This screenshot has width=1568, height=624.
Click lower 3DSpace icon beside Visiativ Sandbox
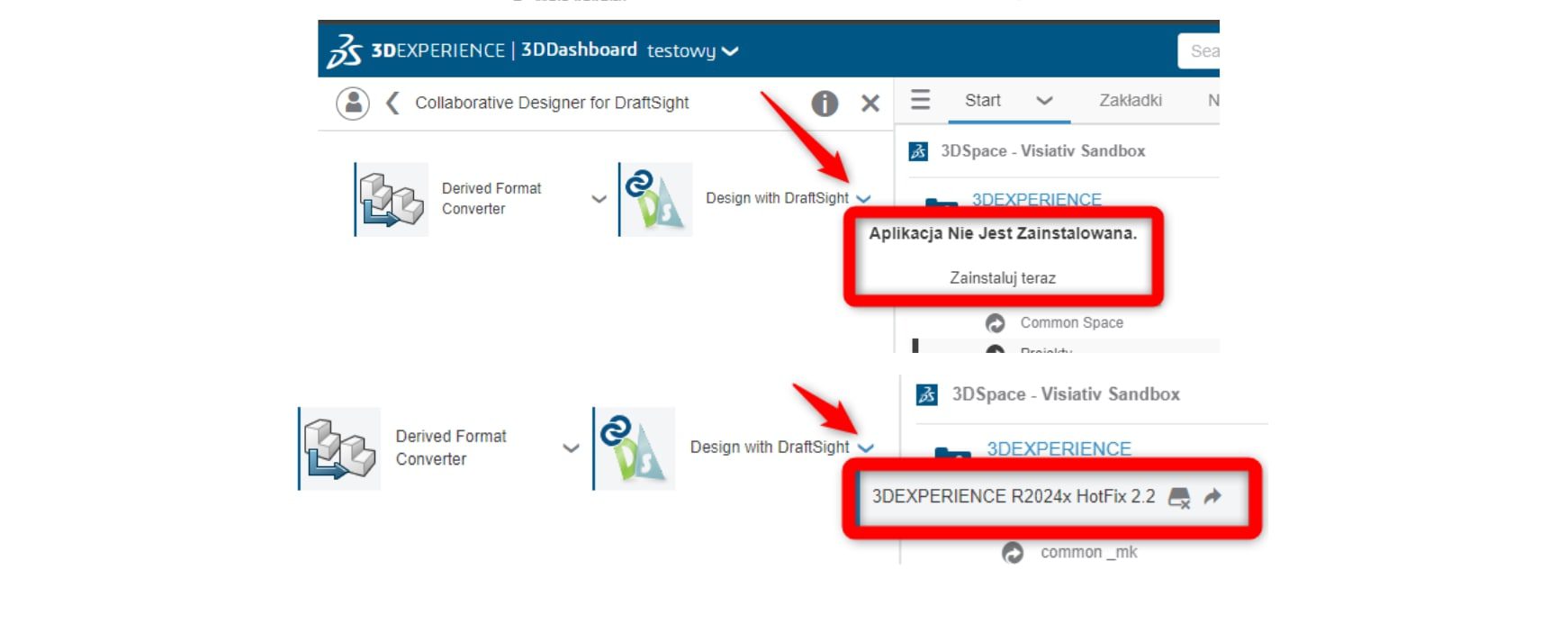tap(927, 394)
